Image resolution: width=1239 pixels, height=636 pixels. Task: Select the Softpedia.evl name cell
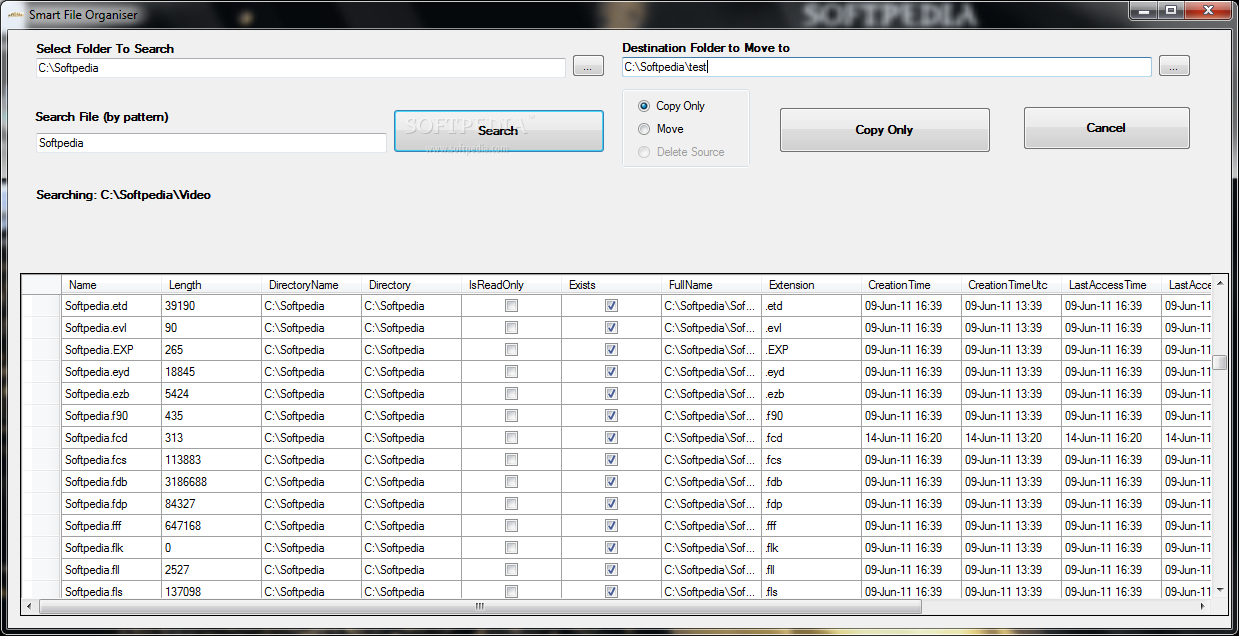(111, 328)
